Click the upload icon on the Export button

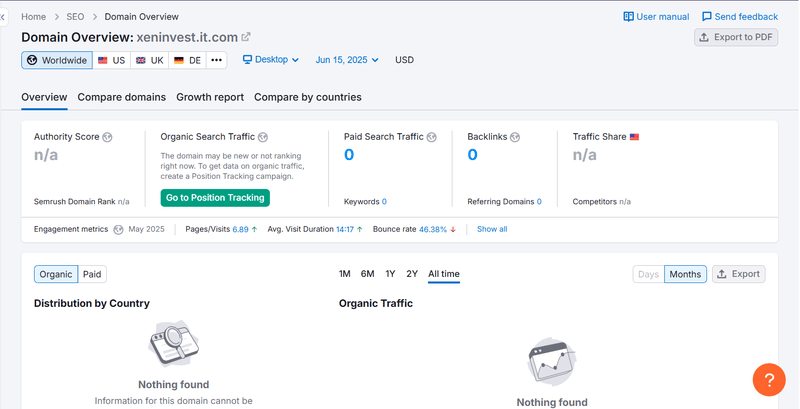click(721, 274)
